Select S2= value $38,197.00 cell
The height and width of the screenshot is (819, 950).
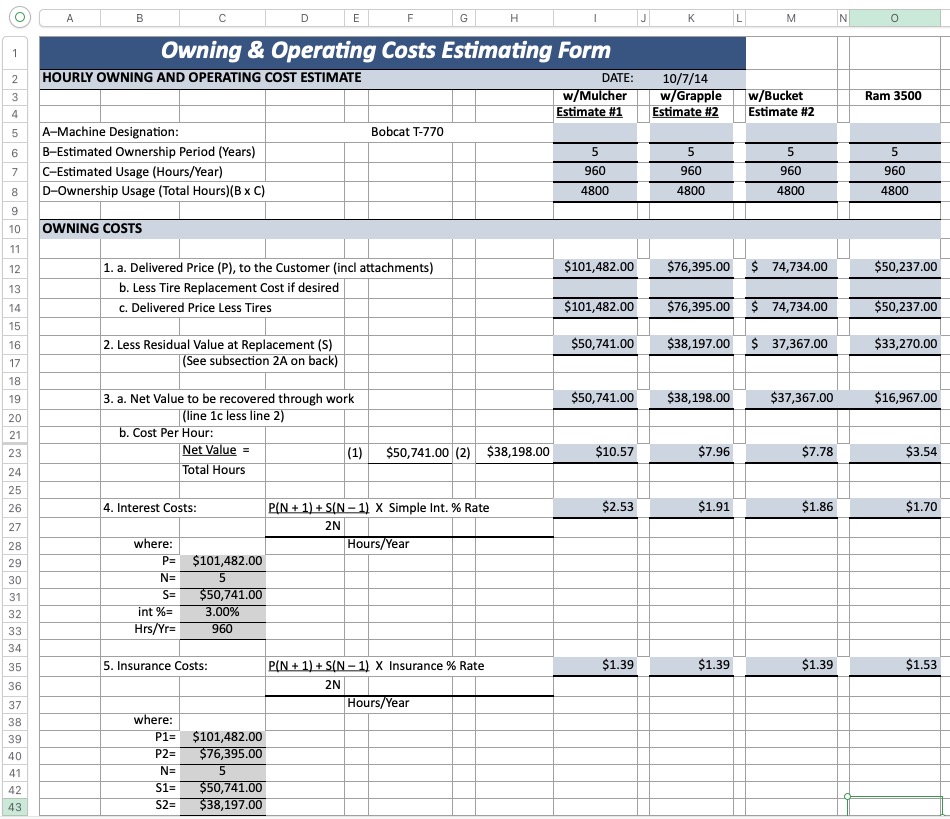[x=222, y=805]
